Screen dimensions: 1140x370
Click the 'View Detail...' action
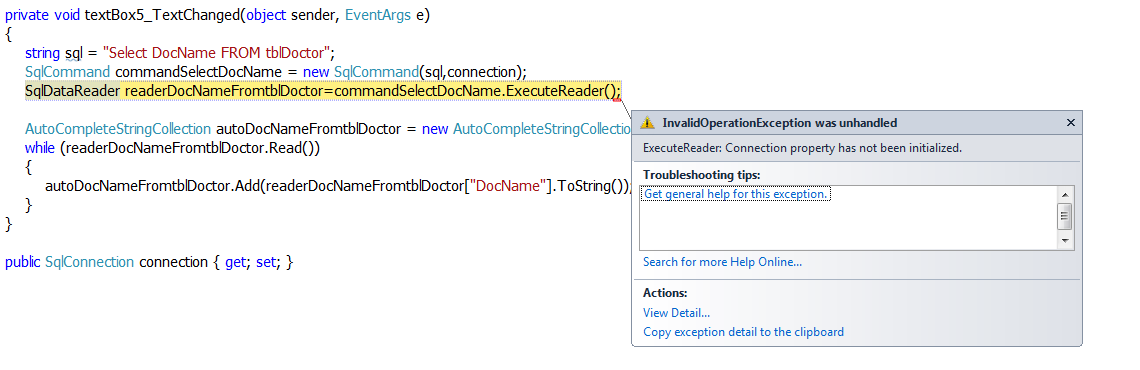click(676, 313)
